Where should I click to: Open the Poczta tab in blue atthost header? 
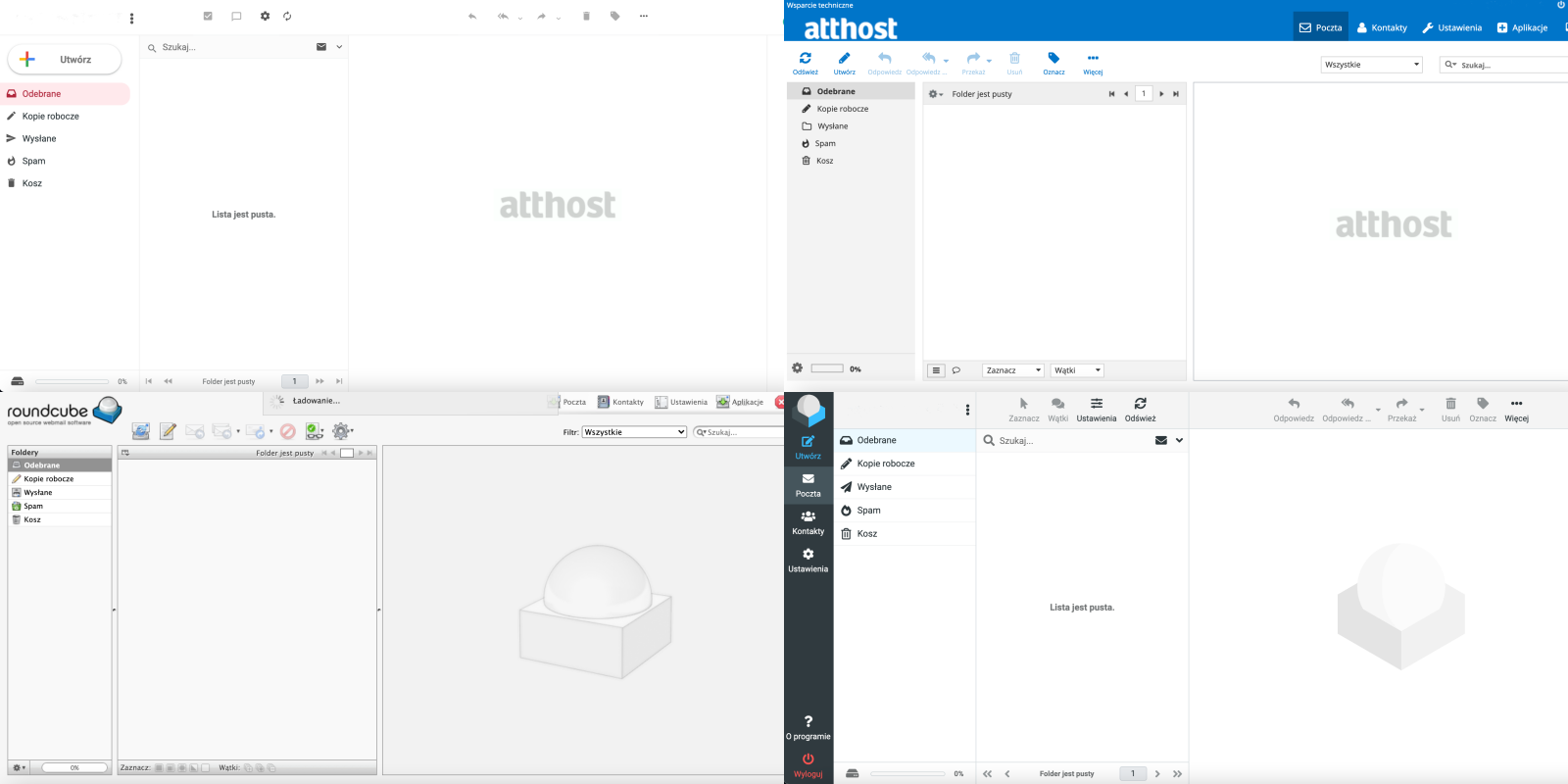point(1321,27)
